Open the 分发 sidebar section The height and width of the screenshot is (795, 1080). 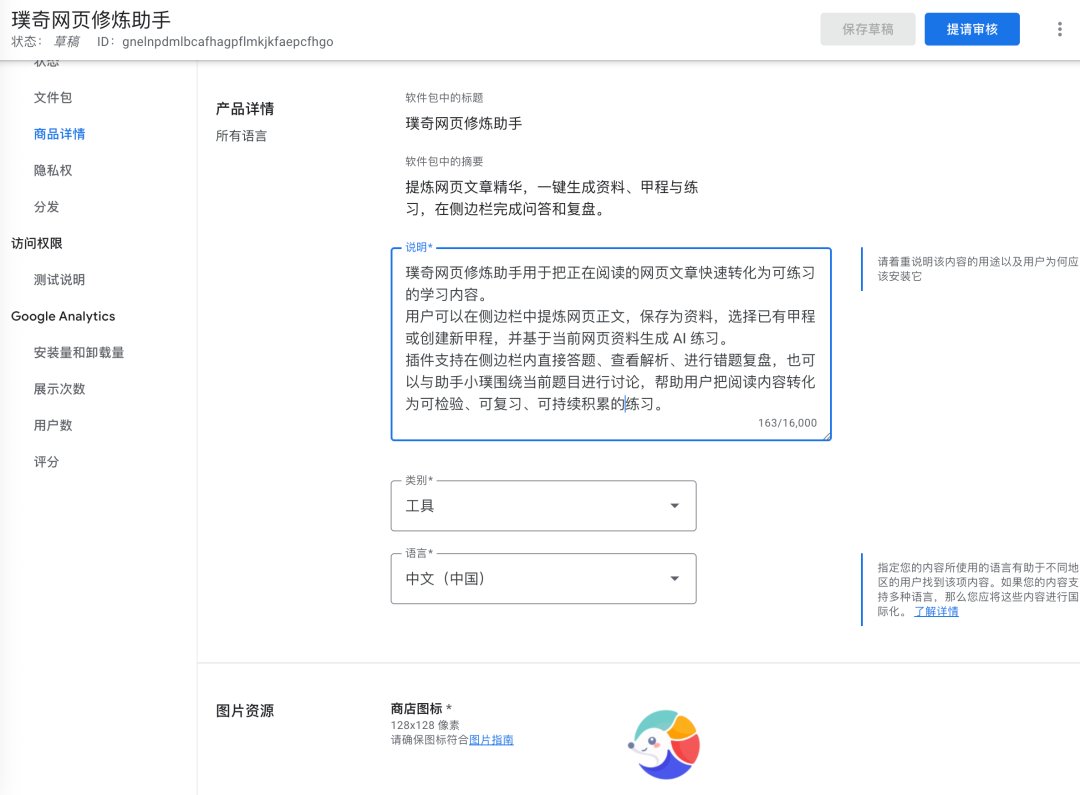point(46,207)
